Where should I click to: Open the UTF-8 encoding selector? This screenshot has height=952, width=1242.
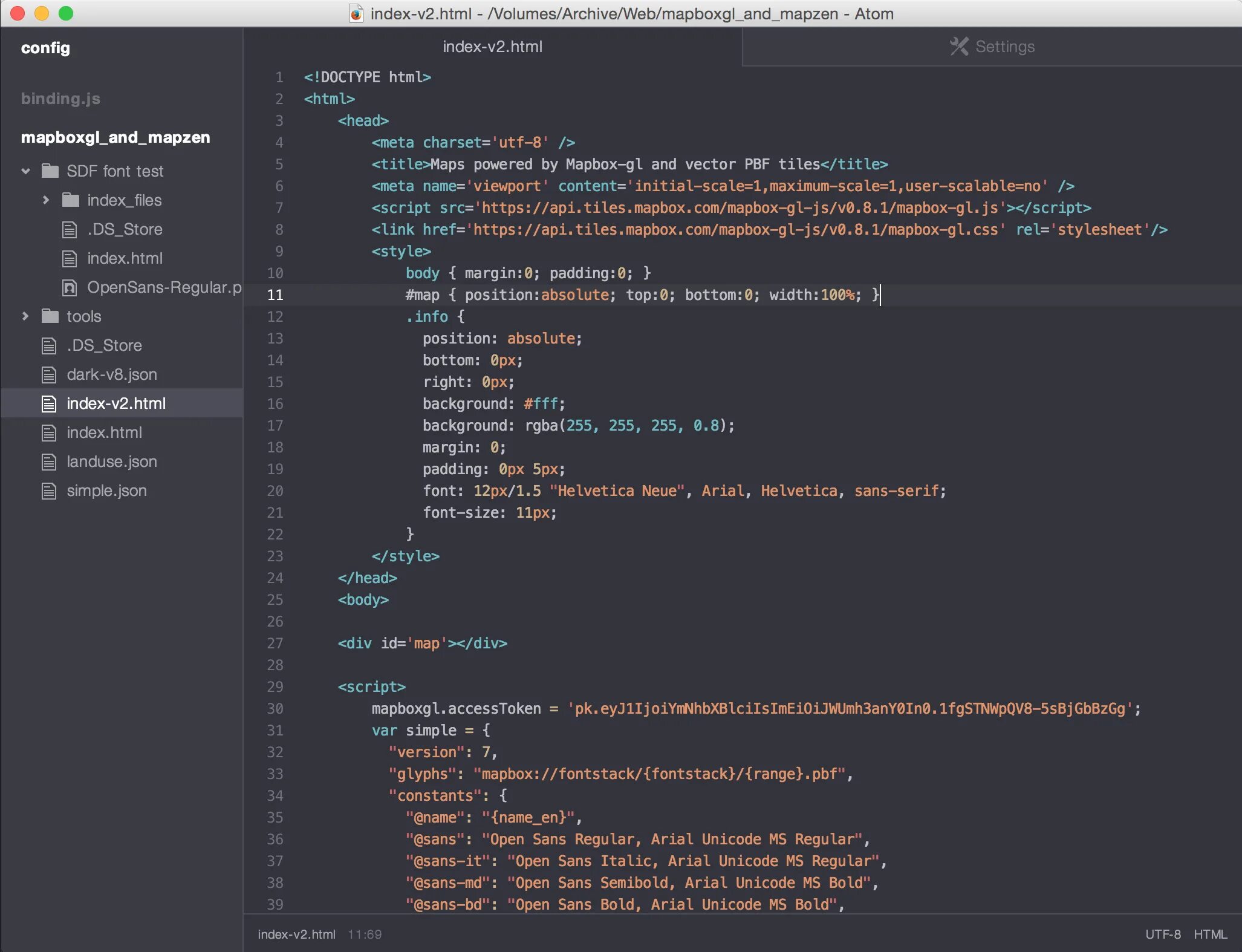pyautogui.click(x=1162, y=934)
